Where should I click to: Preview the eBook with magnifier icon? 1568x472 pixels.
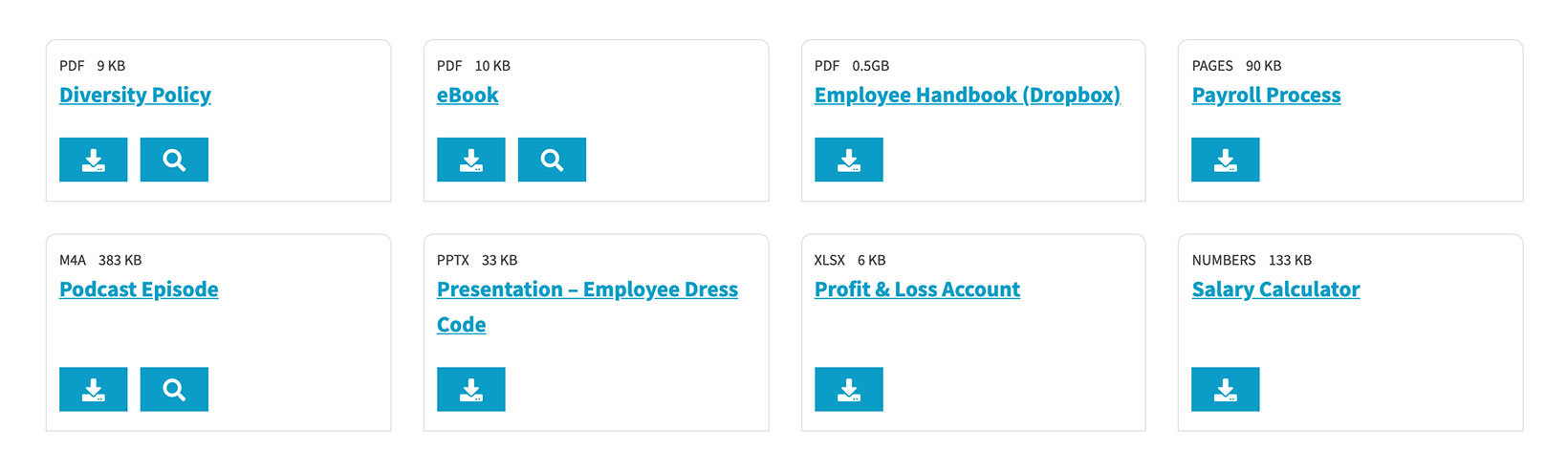tap(552, 160)
